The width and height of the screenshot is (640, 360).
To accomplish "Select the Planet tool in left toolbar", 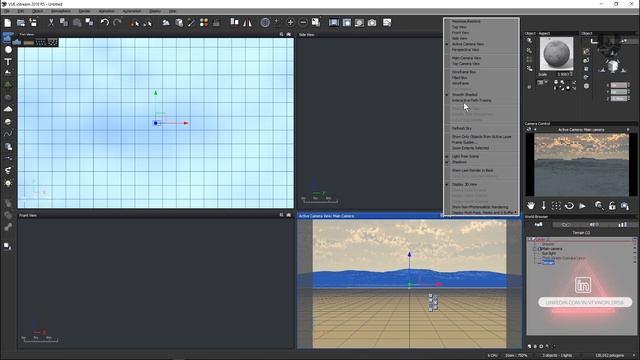I will [x=8, y=122].
